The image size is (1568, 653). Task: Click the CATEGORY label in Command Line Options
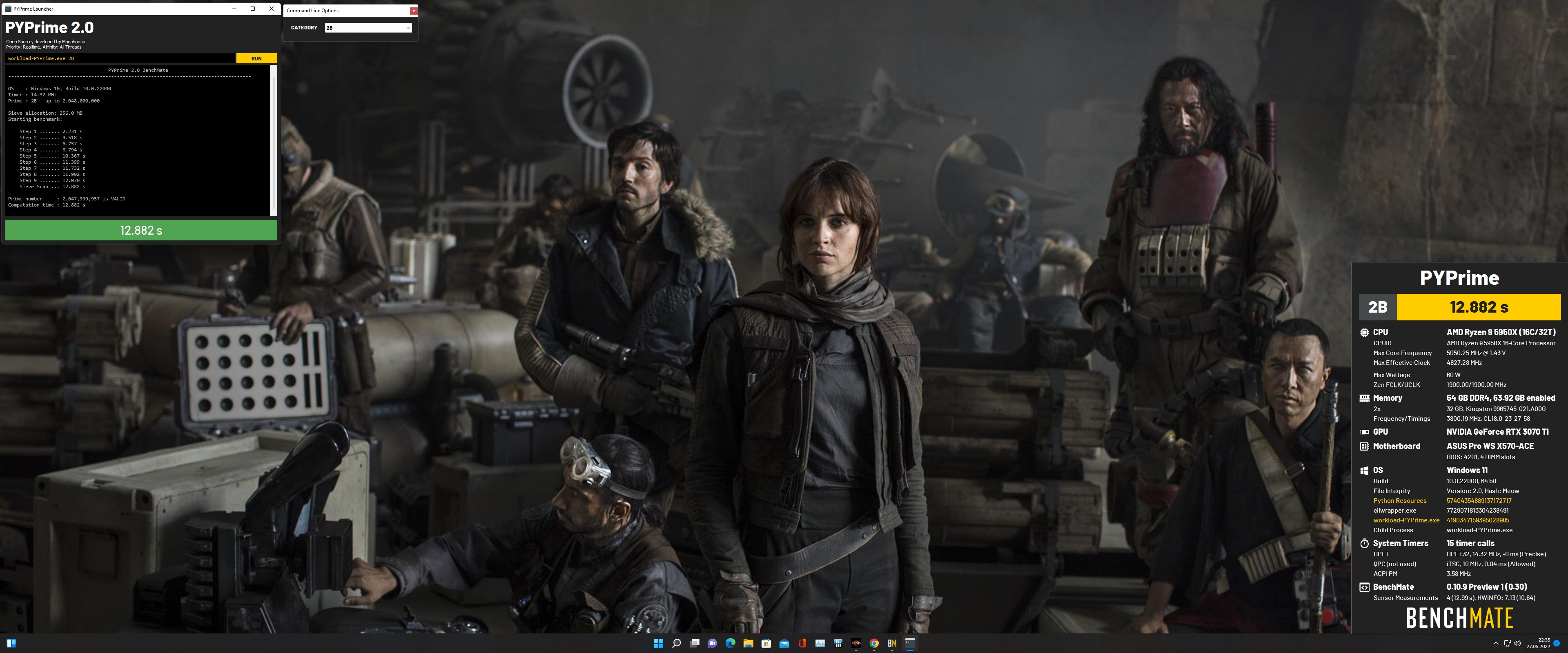coord(304,28)
